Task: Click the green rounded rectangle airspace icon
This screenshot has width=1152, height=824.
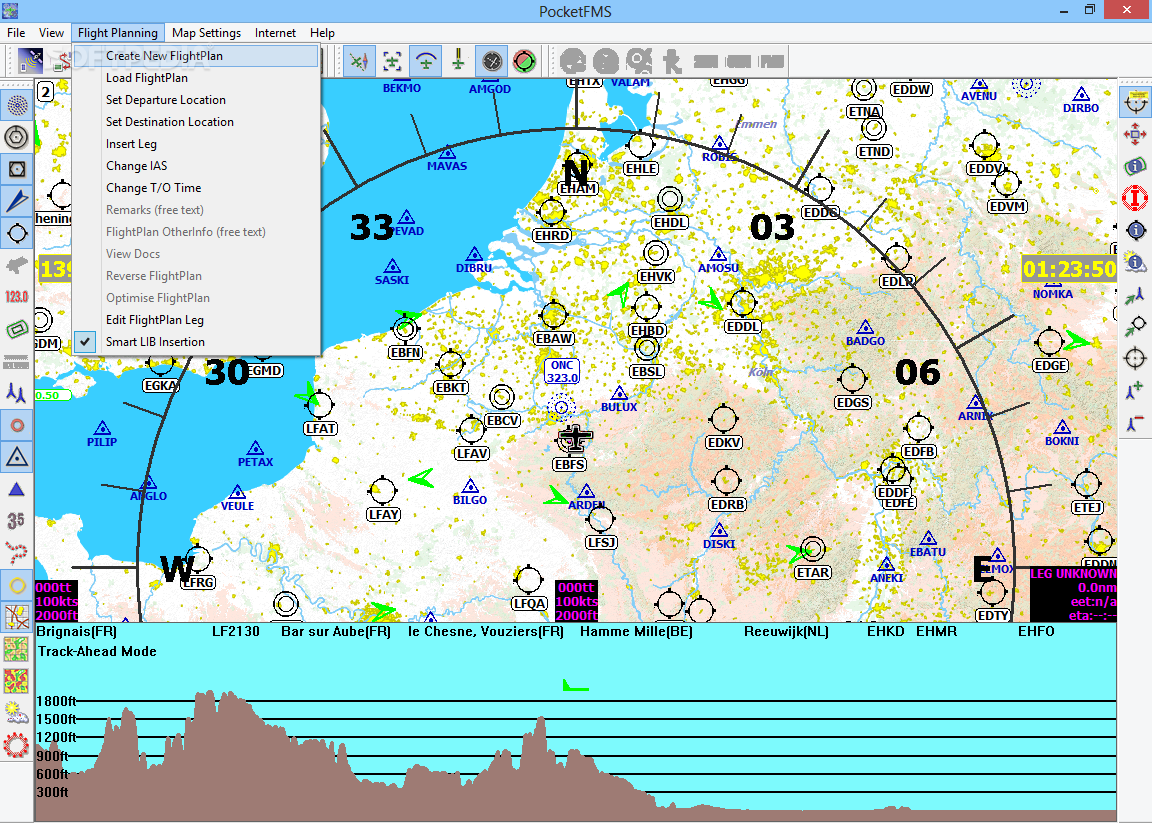Action: click(17, 328)
